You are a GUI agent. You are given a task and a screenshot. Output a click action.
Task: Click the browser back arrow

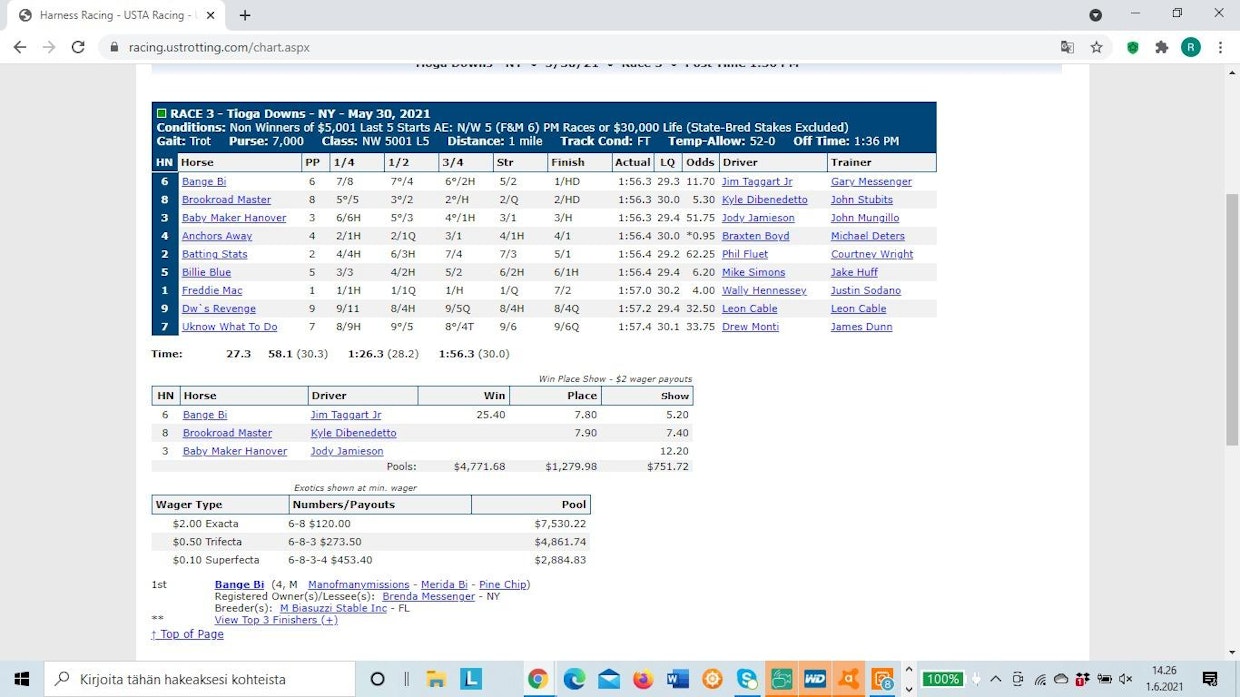pos(20,47)
